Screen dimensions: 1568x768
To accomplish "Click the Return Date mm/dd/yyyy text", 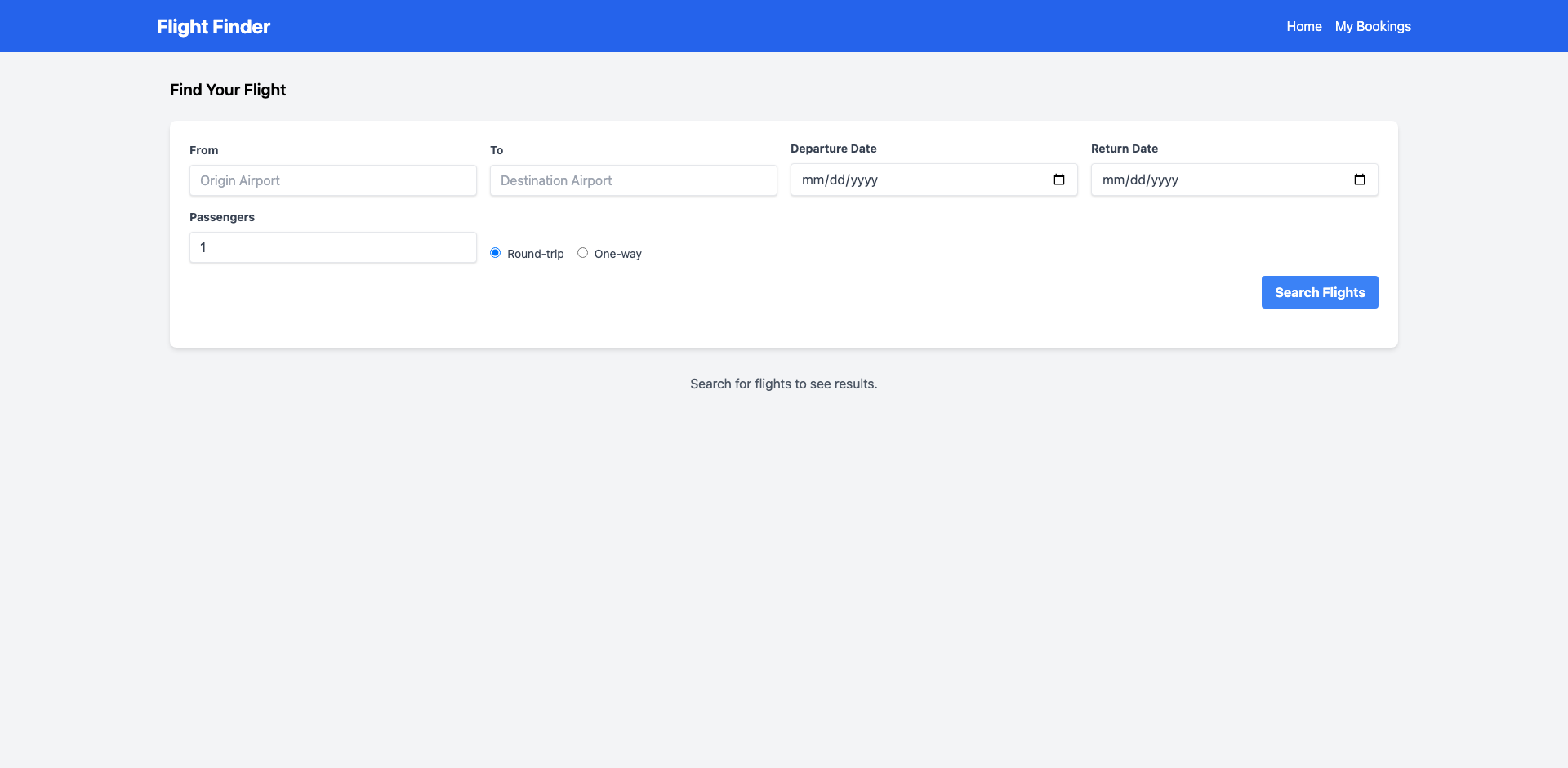I will [1140, 180].
